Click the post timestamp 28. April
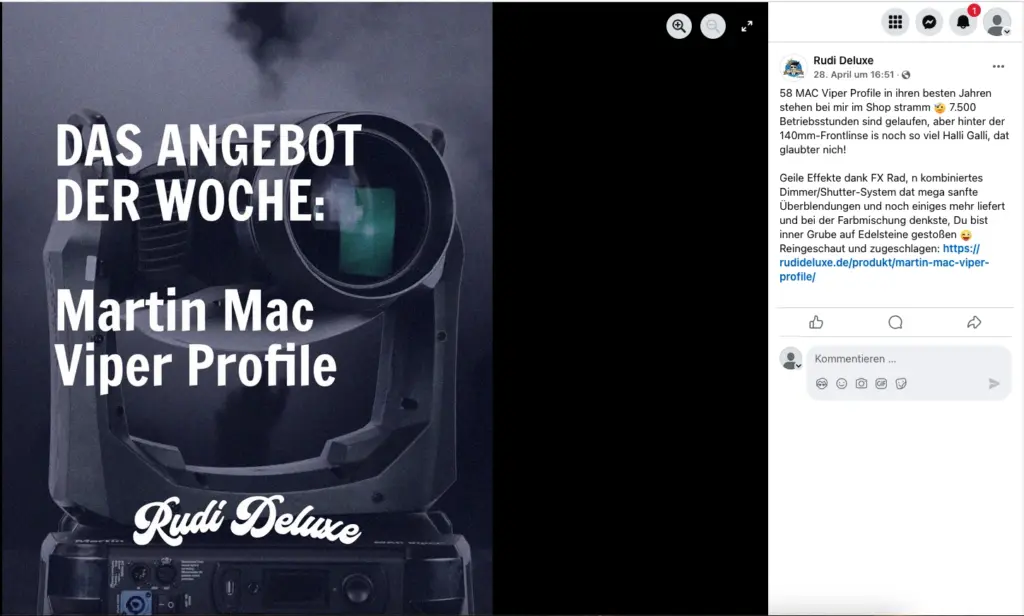1024x616 pixels. point(854,75)
